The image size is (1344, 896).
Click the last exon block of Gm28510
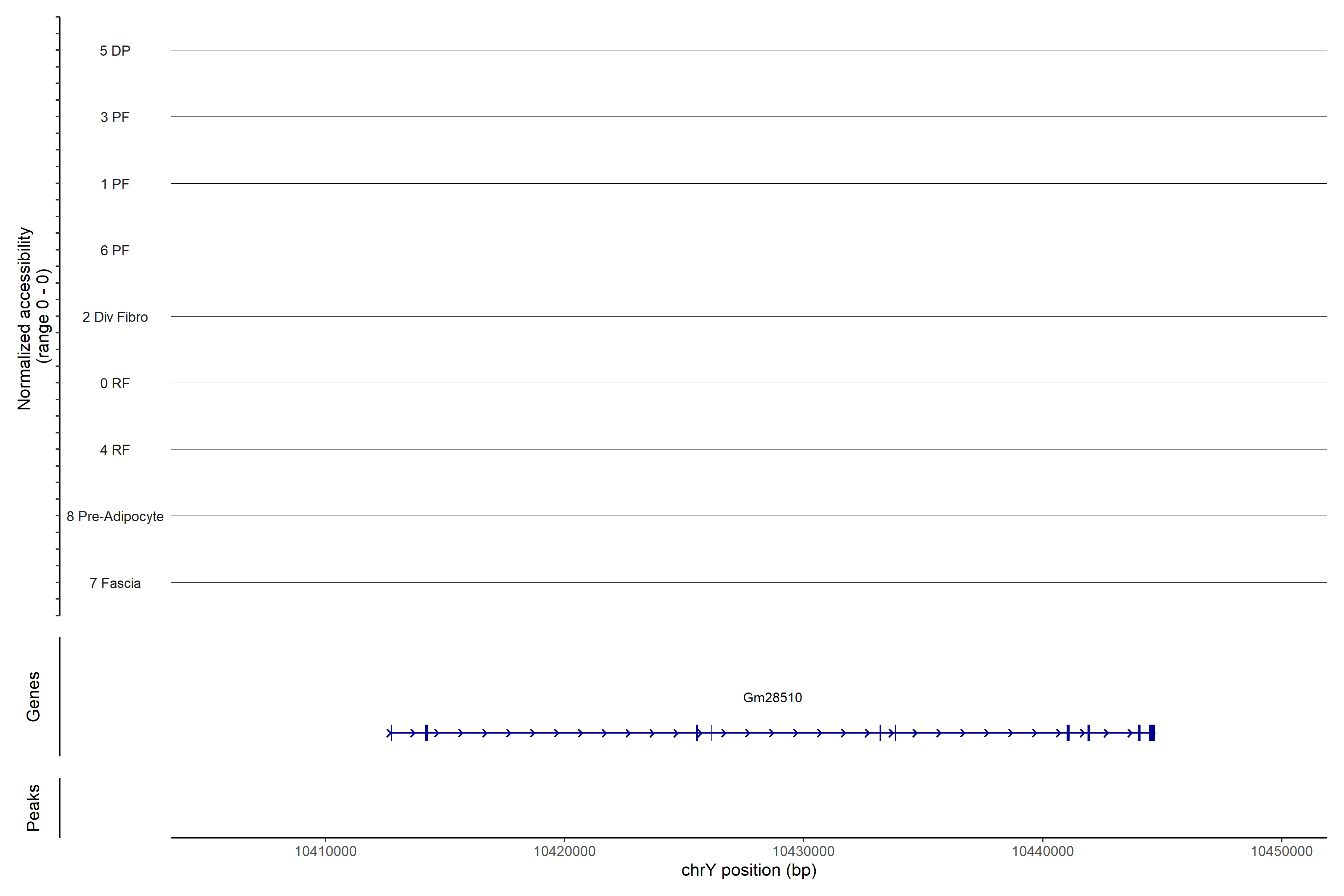pyautogui.click(x=1151, y=732)
